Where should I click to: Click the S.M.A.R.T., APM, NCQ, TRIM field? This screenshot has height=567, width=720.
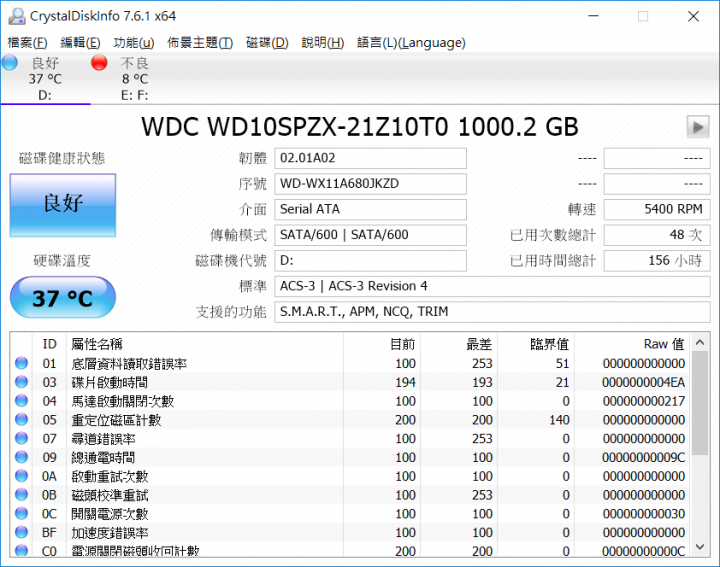(492, 312)
